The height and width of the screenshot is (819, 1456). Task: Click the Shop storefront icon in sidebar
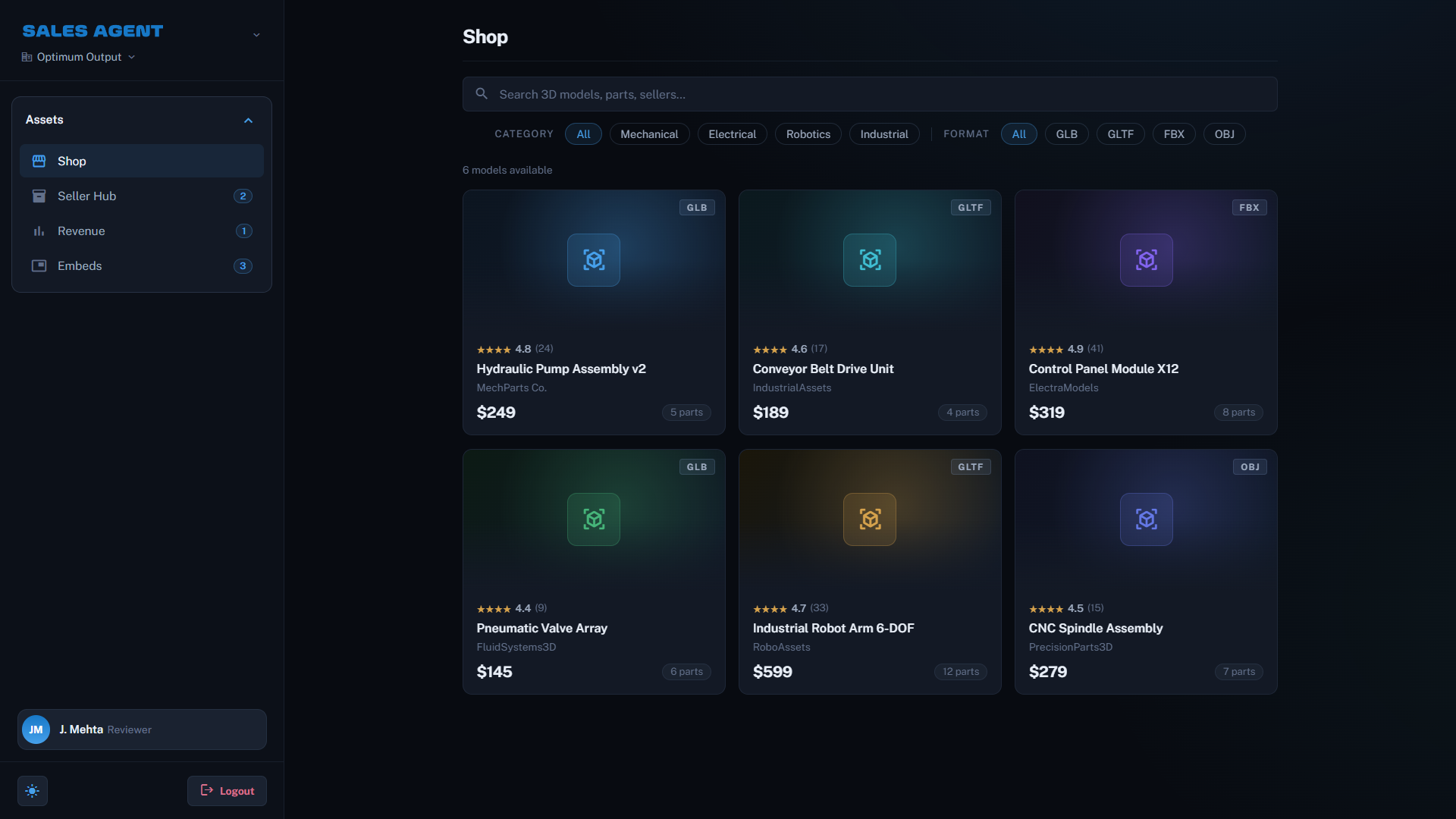point(39,161)
